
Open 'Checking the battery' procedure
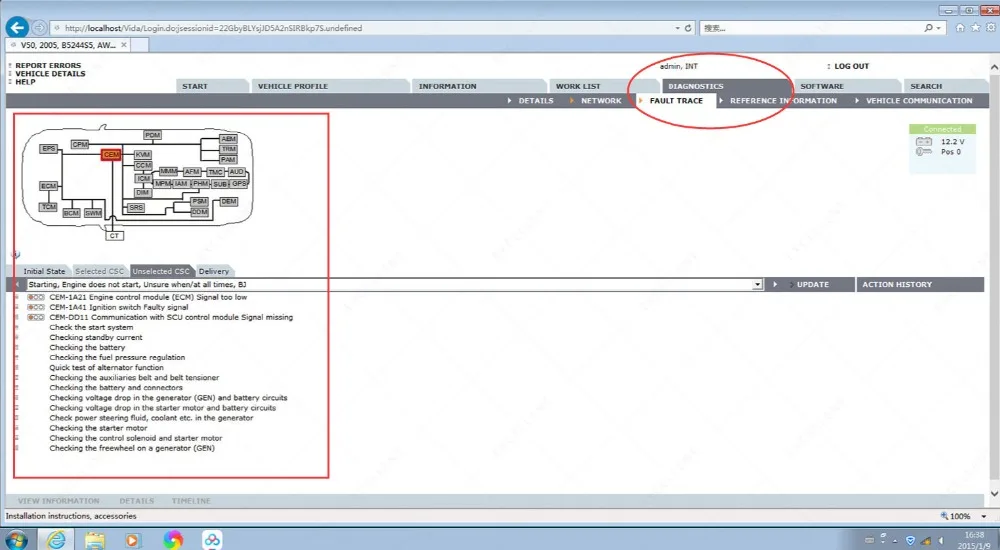coord(87,348)
